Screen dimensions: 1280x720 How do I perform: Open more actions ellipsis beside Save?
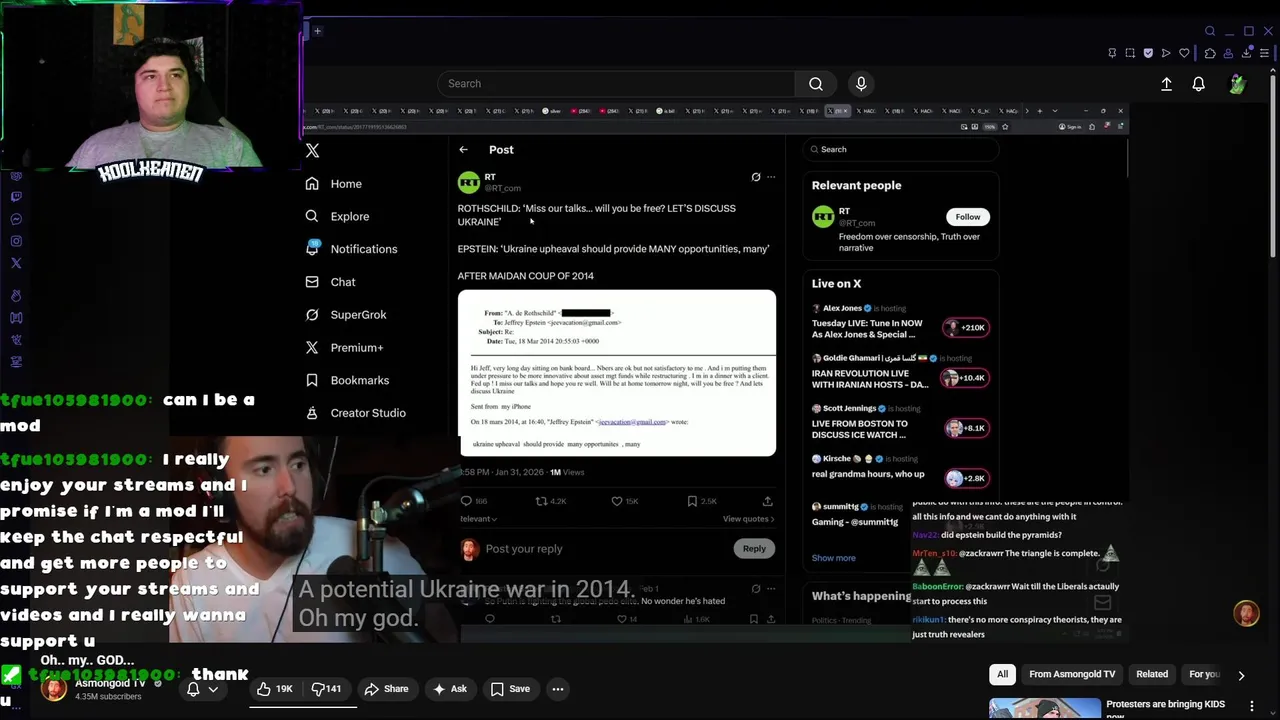point(558,689)
